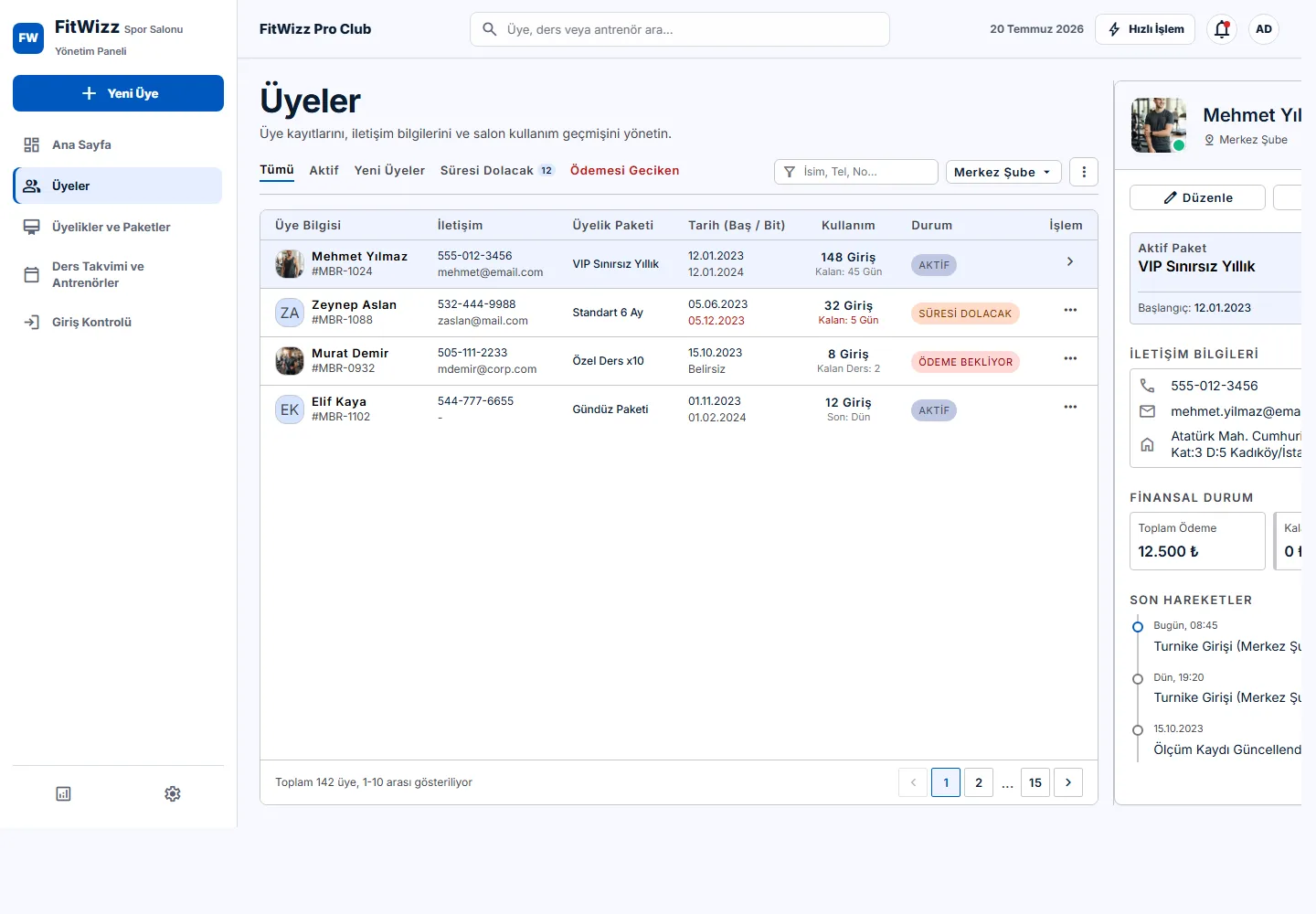Viewport: 1316px width, 914px height.
Task: Click the name Zeynep Aslan
Action: (354, 304)
